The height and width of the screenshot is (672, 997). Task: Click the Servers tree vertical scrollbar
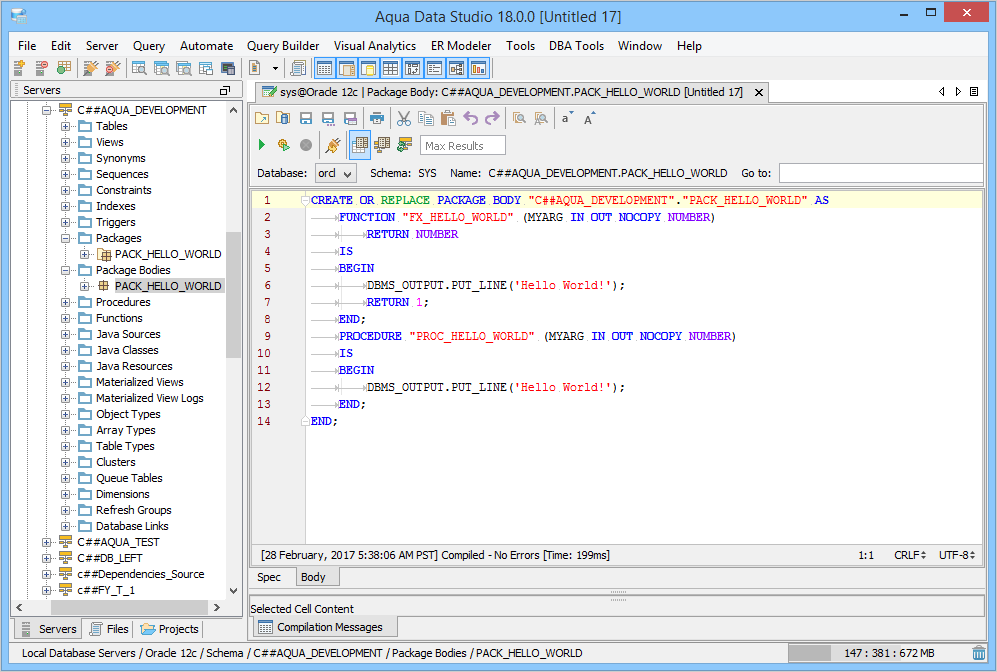point(233,294)
